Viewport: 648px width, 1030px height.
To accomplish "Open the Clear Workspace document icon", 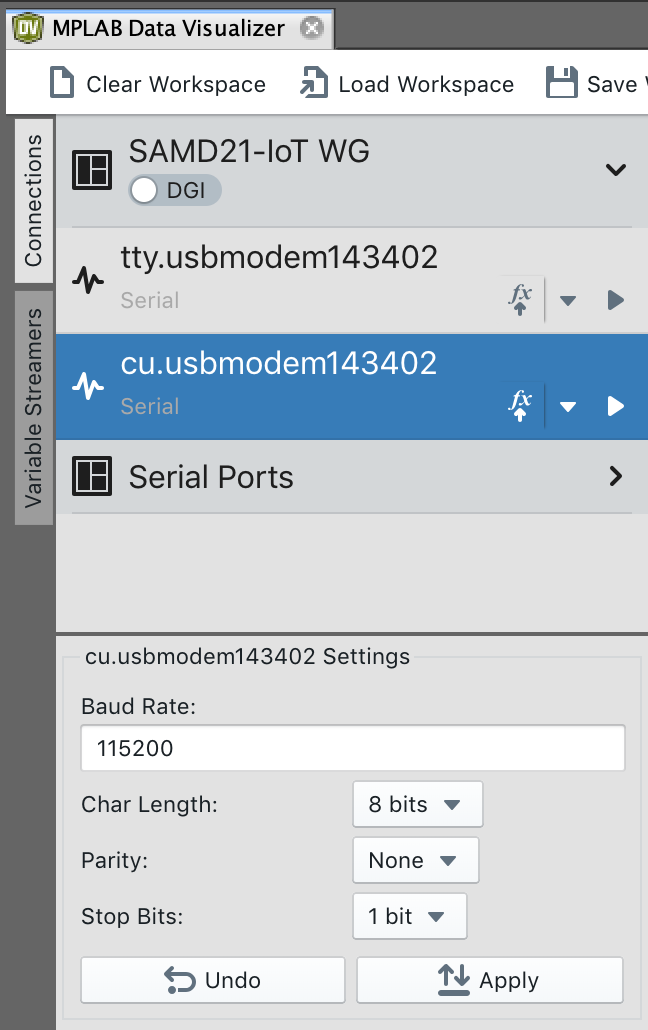I will [61, 84].
